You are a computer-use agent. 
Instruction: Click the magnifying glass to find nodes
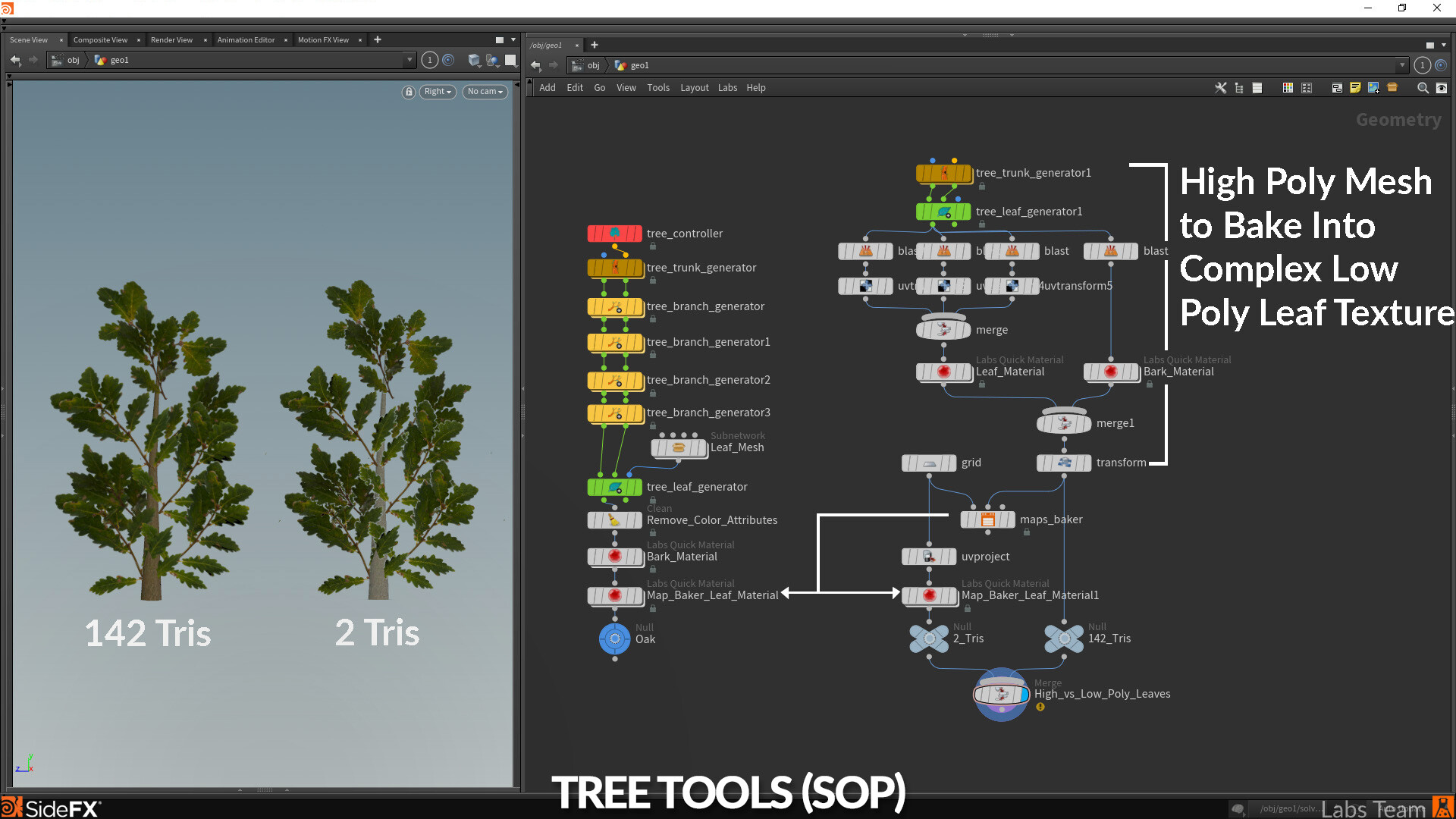point(1423,88)
